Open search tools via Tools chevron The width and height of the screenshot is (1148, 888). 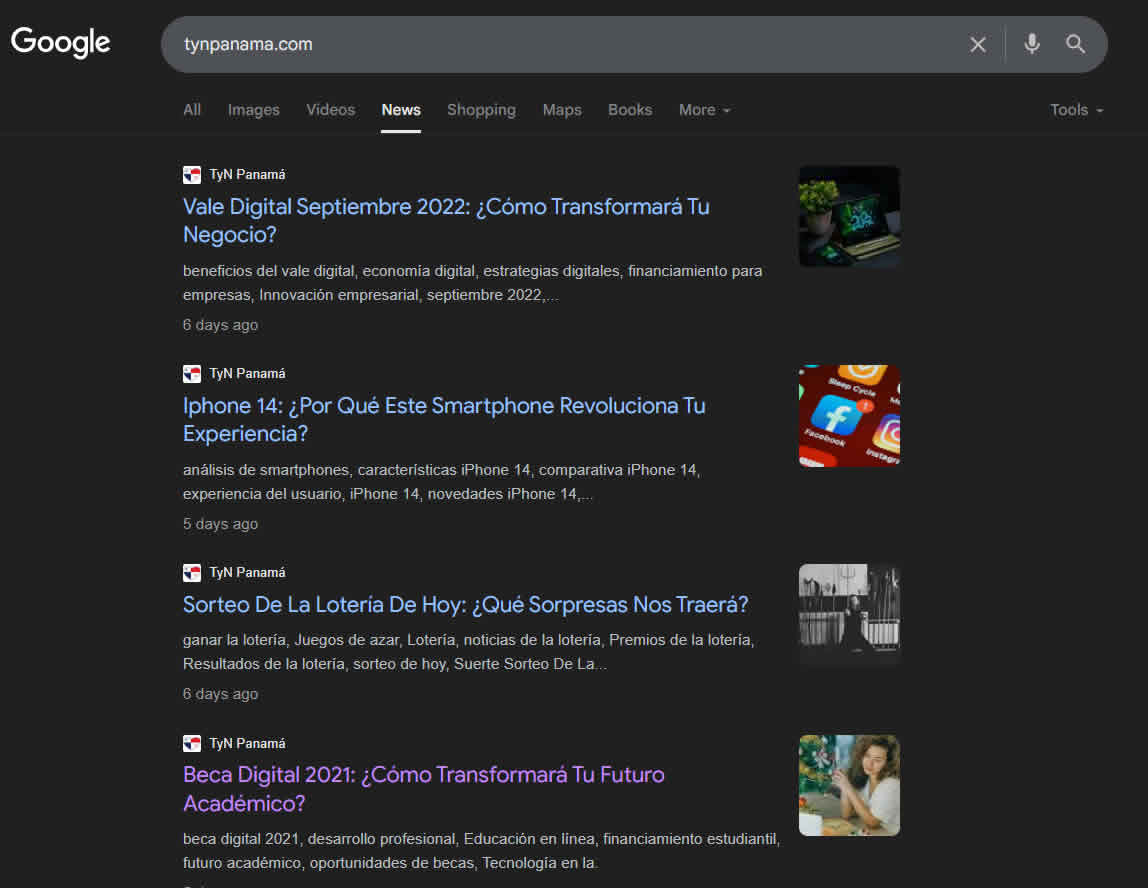point(1100,112)
